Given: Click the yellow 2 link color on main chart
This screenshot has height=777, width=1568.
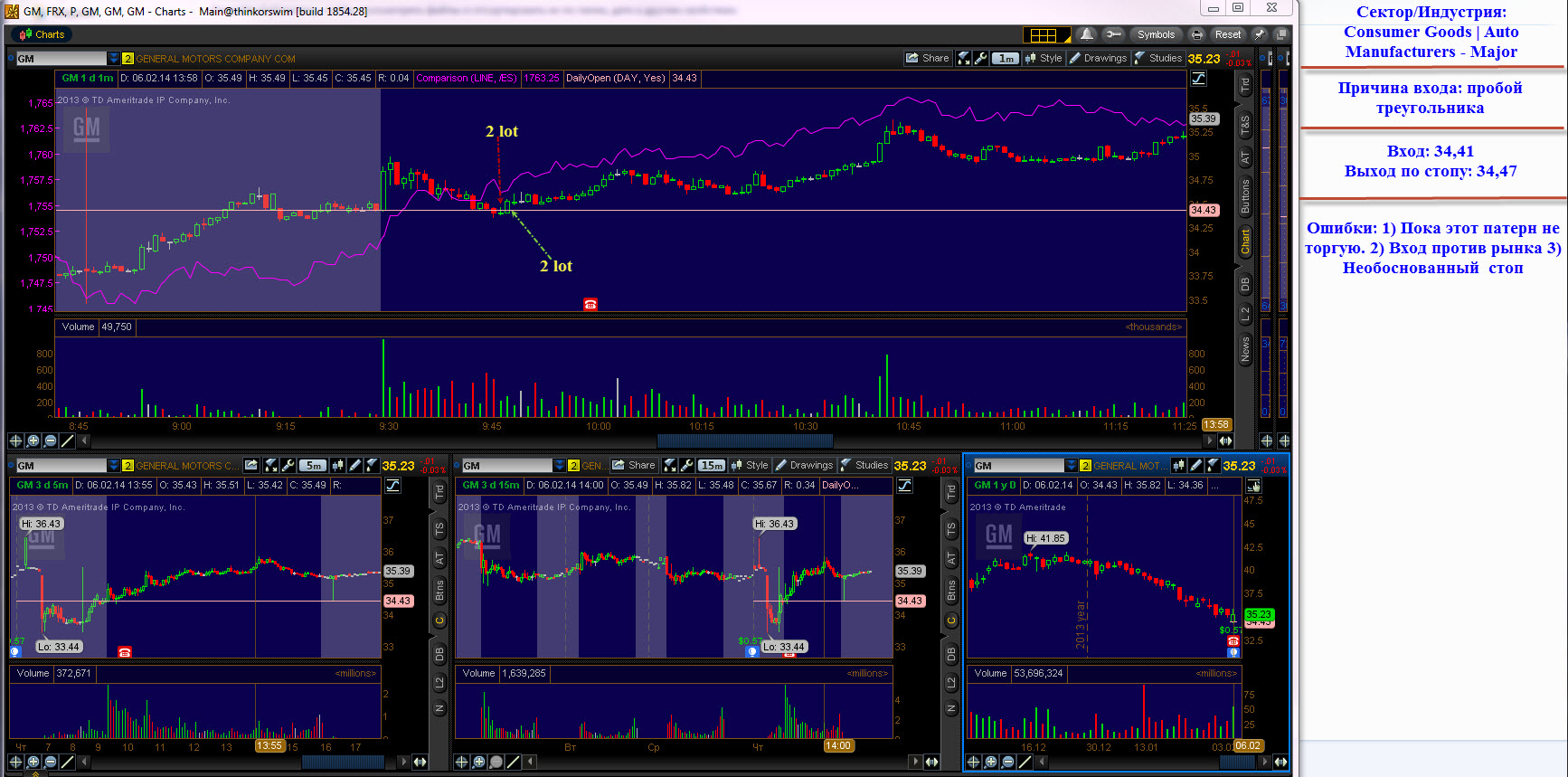Looking at the screenshot, I should point(128,59).
